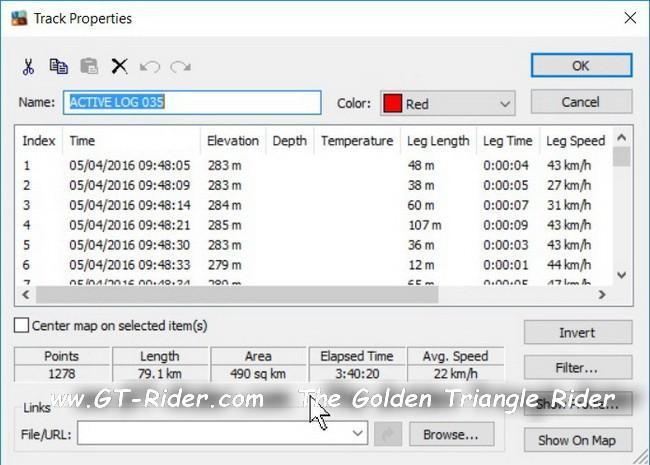Viewport: 650px width, 465px height.
Task: Click the Delete X icon in toolbar
Action: [x=119, y=66]
